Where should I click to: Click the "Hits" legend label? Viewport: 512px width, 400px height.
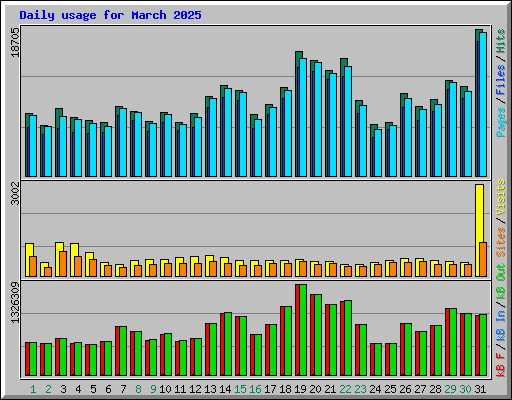[501, 41]
